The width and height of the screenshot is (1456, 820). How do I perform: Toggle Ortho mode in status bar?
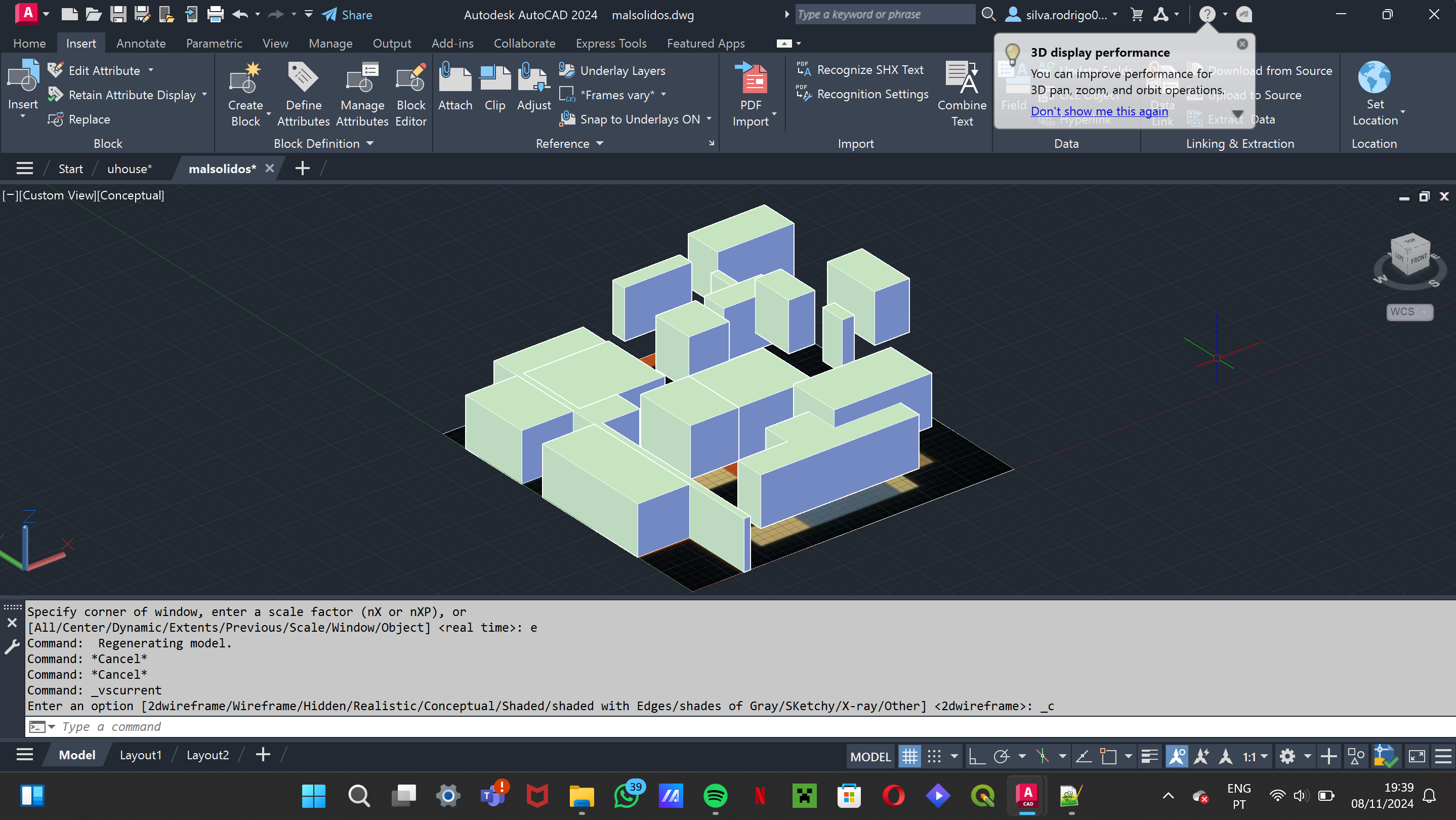click(976, 757)
